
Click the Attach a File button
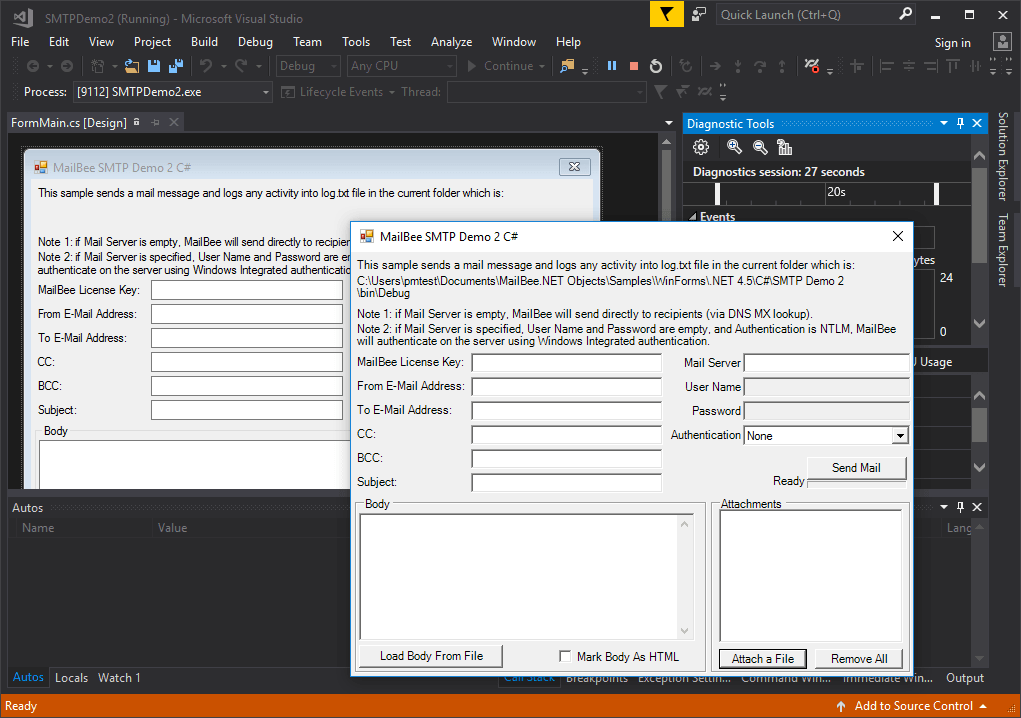tap(762, 659)
